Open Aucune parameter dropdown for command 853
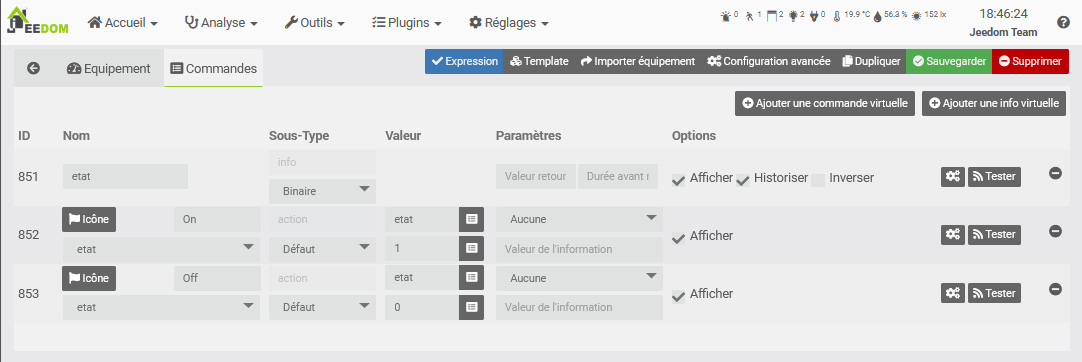This screenshot has width=1082, height=362. [x=579, y=277]
